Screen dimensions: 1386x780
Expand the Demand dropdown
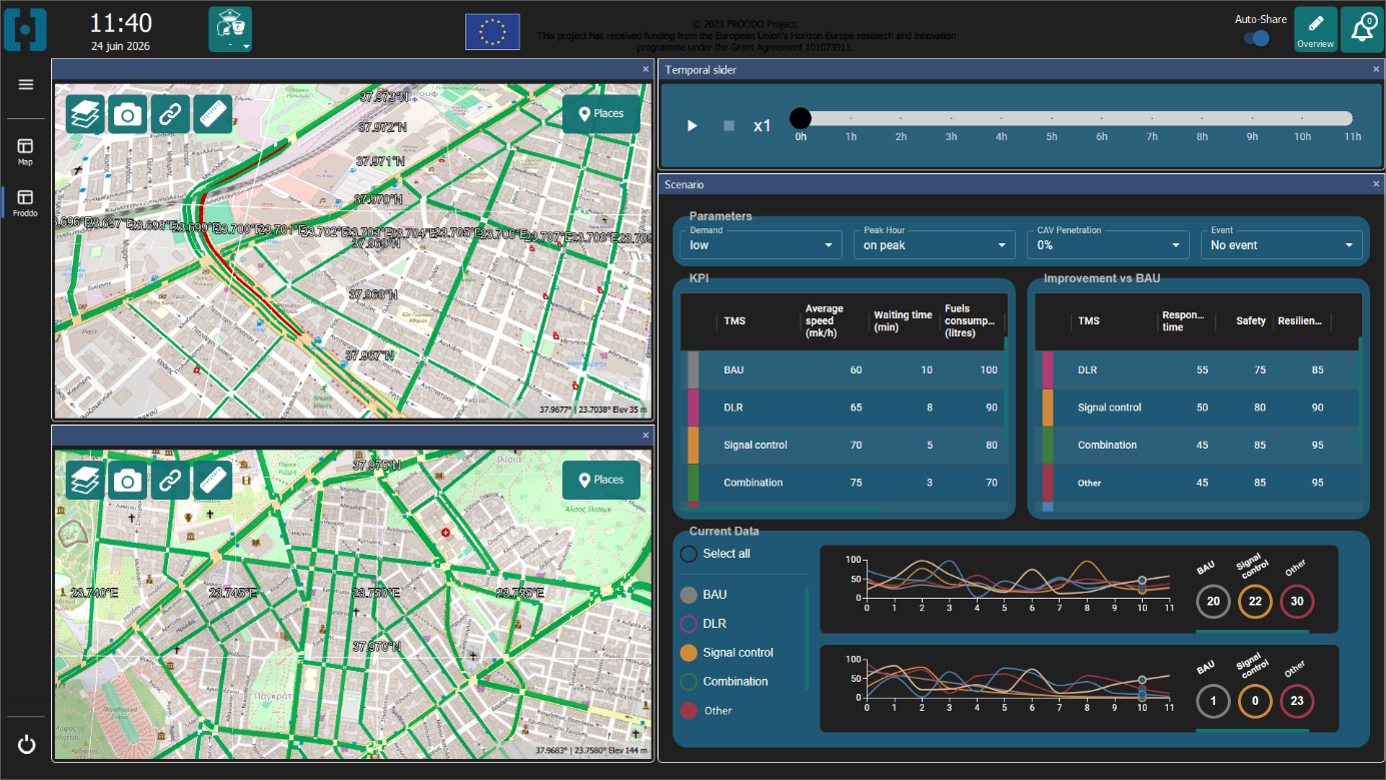point(761,245)
